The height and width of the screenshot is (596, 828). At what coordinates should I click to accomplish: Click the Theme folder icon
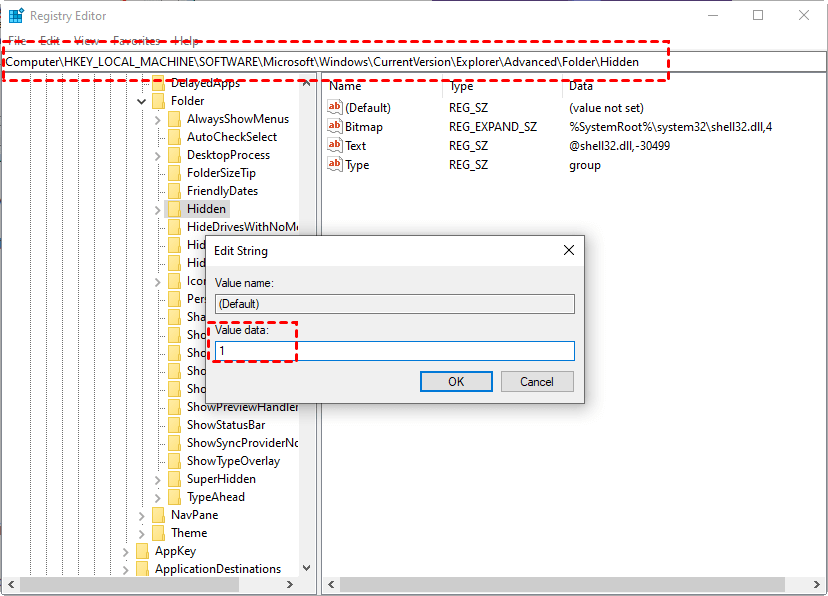pos(158,532)
